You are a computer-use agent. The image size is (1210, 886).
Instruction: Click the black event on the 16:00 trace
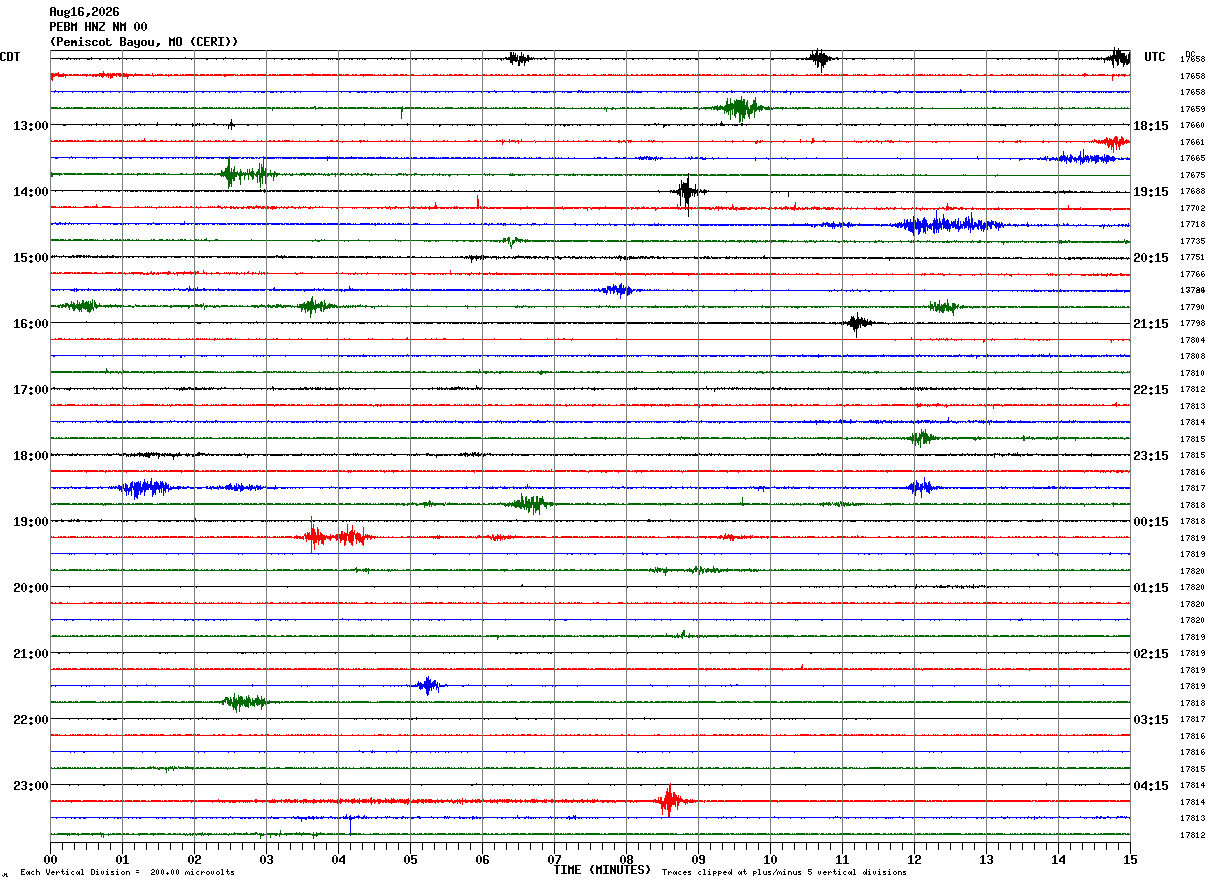858,323
